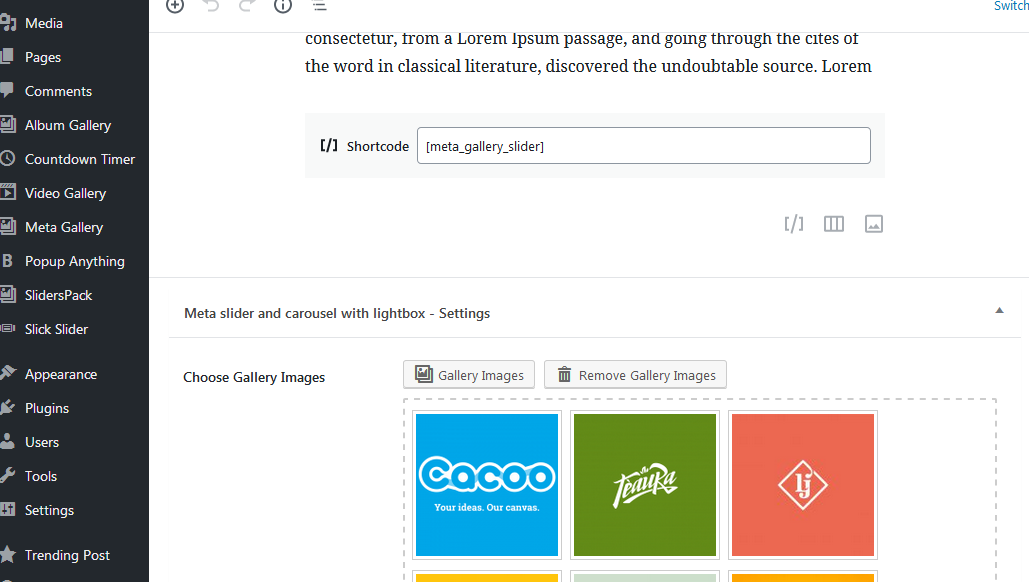Click the Undo arrow icon
The image size is (1029, 582).
tap(211, 5)
